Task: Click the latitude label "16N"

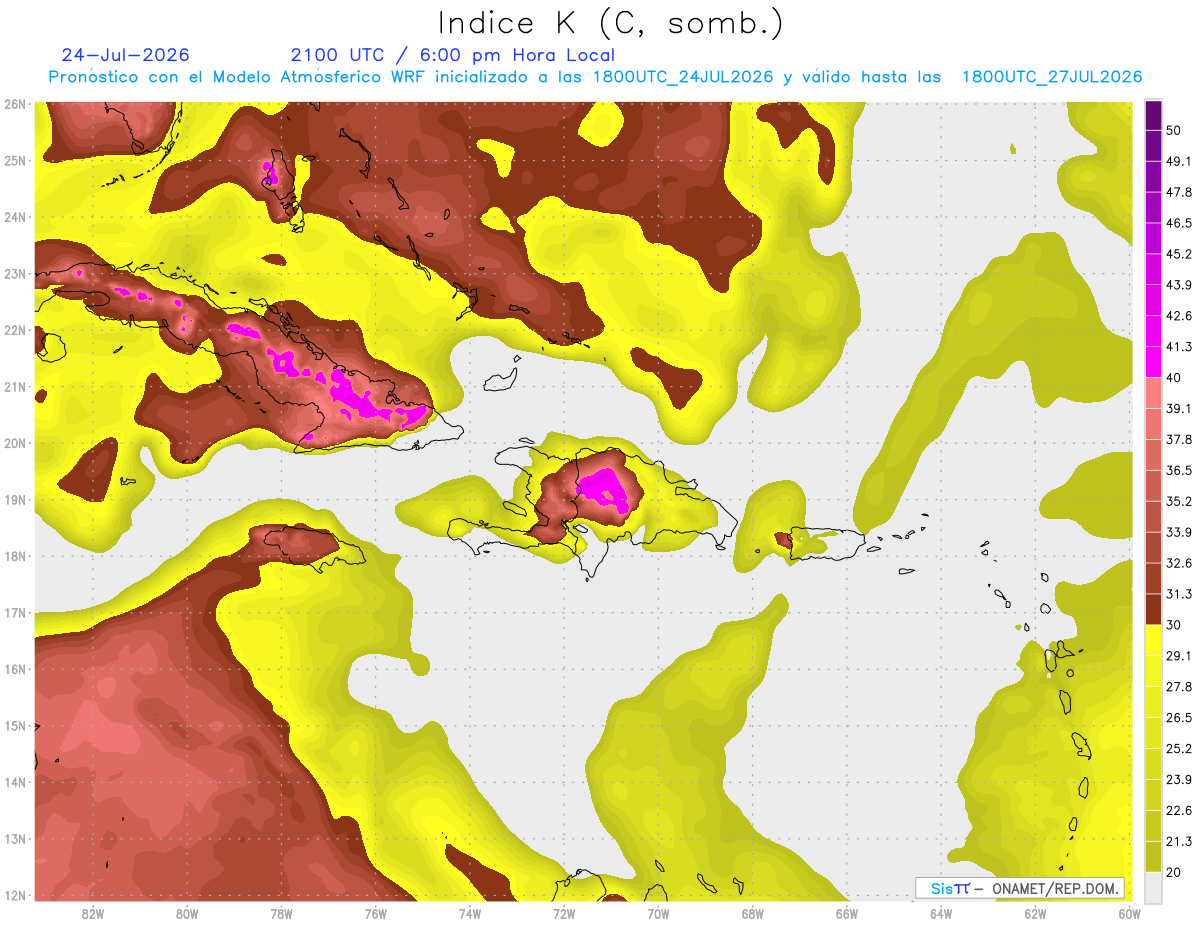Action: (x=15, y=669)
